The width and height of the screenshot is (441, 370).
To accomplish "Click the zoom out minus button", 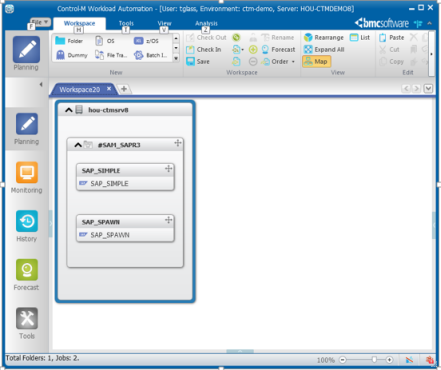I will tap(343, 360).
